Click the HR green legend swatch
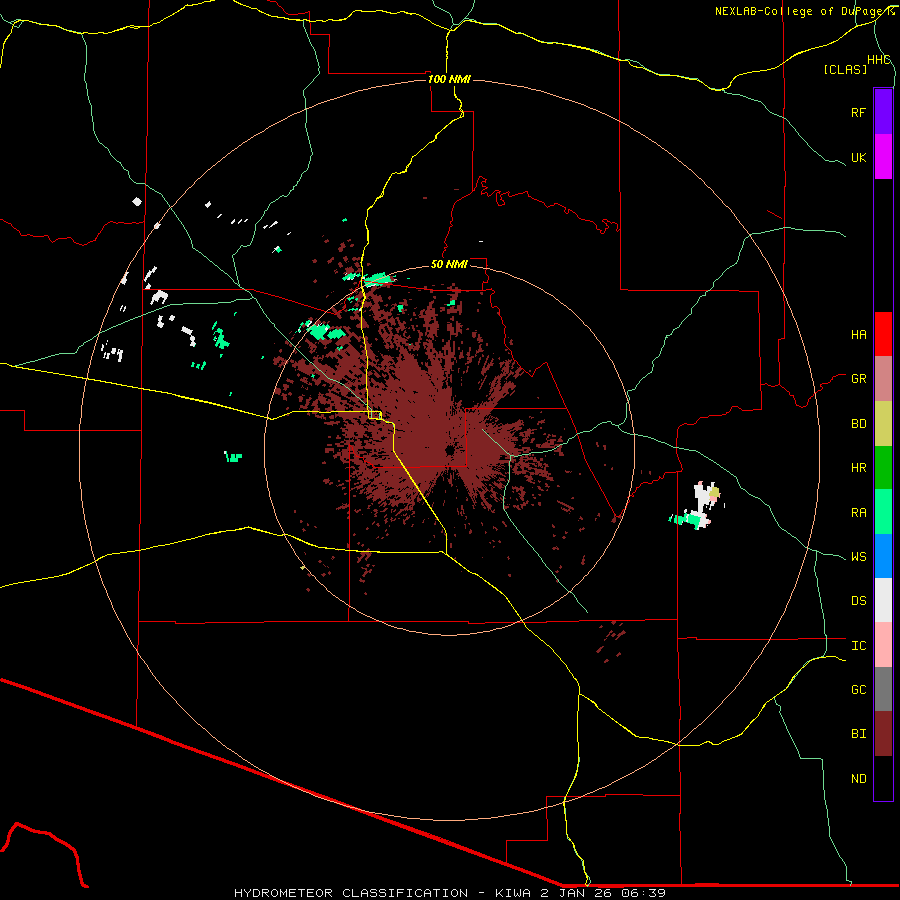The width and height of the screenshot is (900, 900). pos(883,468)
